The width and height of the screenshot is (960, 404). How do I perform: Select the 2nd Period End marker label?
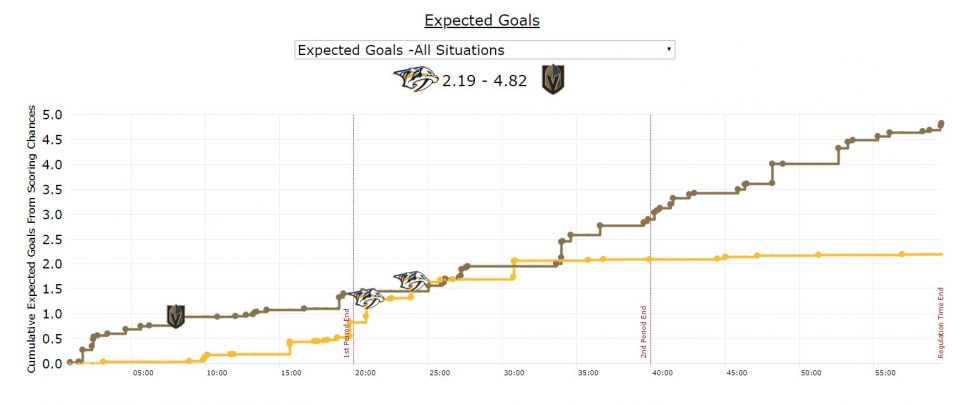pyautogui.click(x=644, y=330)
